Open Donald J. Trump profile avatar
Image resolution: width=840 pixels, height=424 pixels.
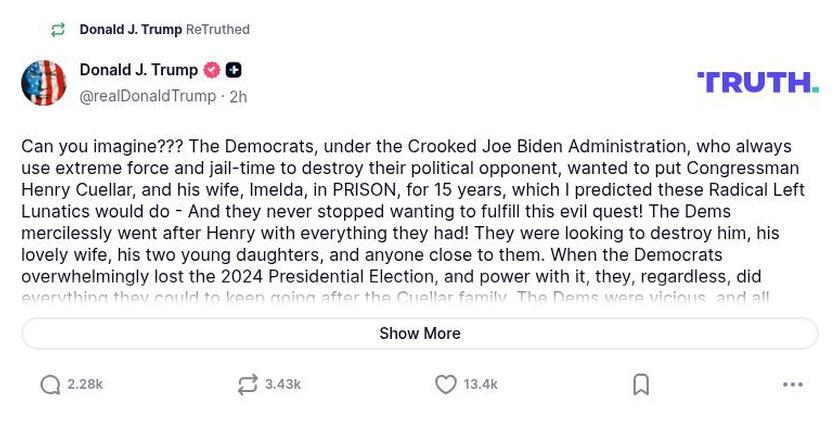[43, 83]
